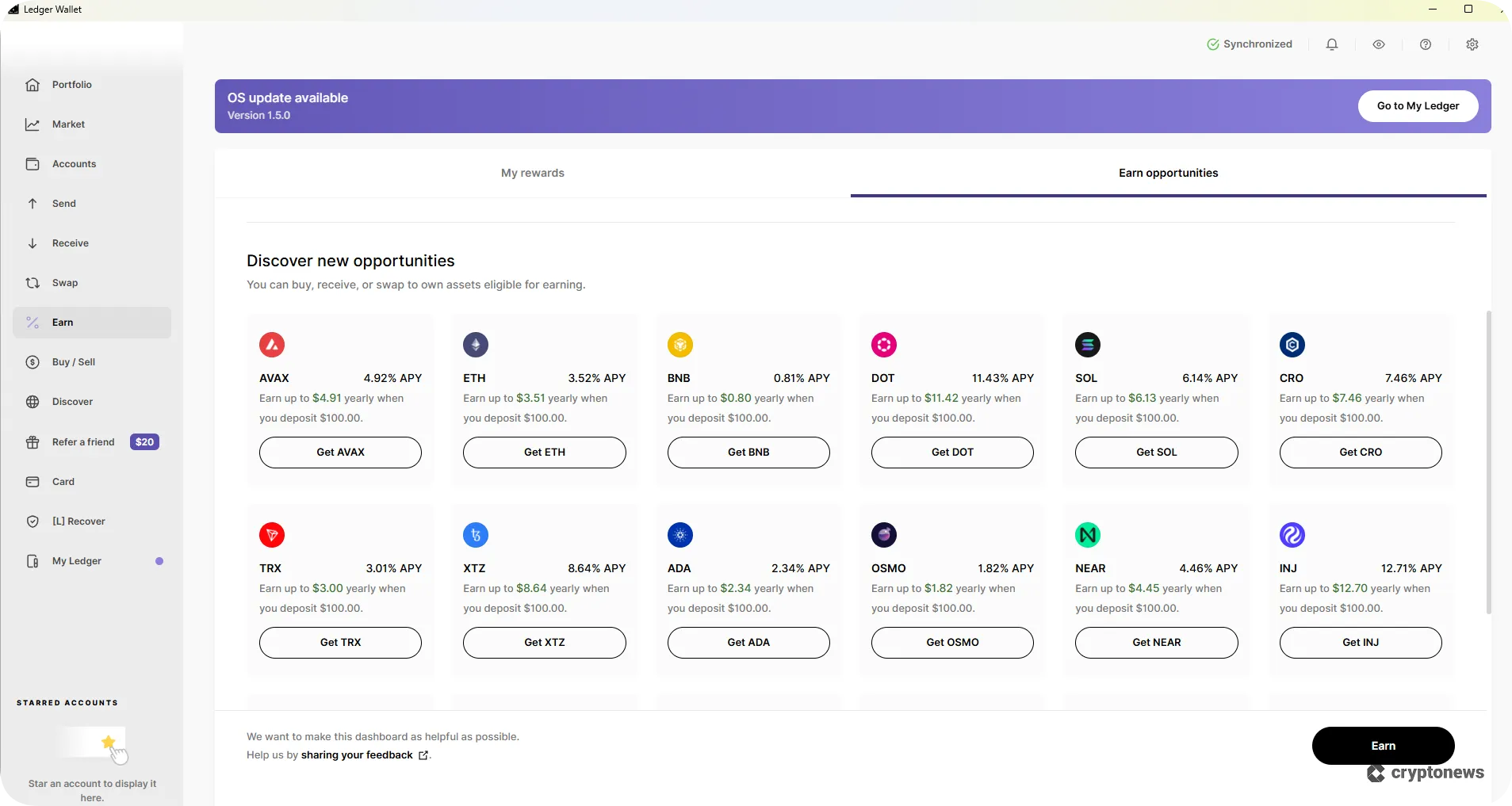Switch to the My rewards tab
The height and width of the screenshot is (806, 1512).
click(532, 173)
